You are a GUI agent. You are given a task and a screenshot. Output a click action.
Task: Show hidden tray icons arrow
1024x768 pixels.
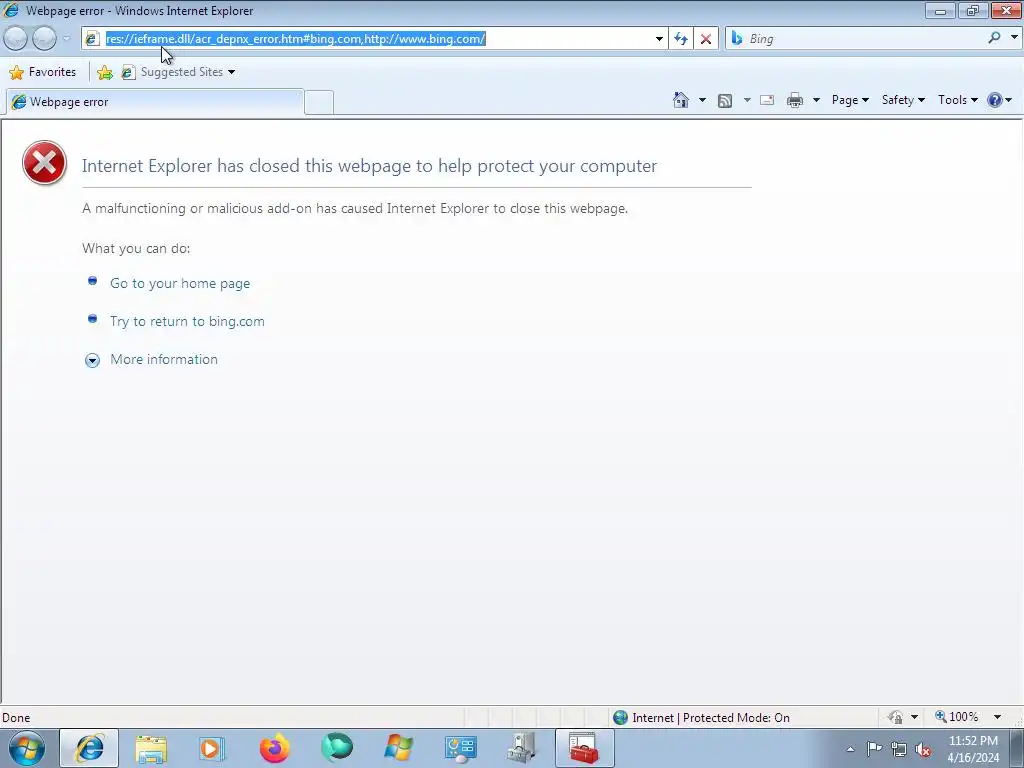[850, 749]
